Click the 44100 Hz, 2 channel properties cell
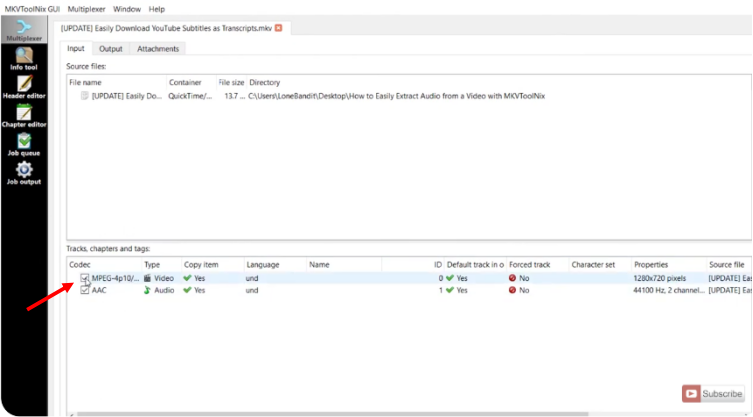 pos(668,290)
